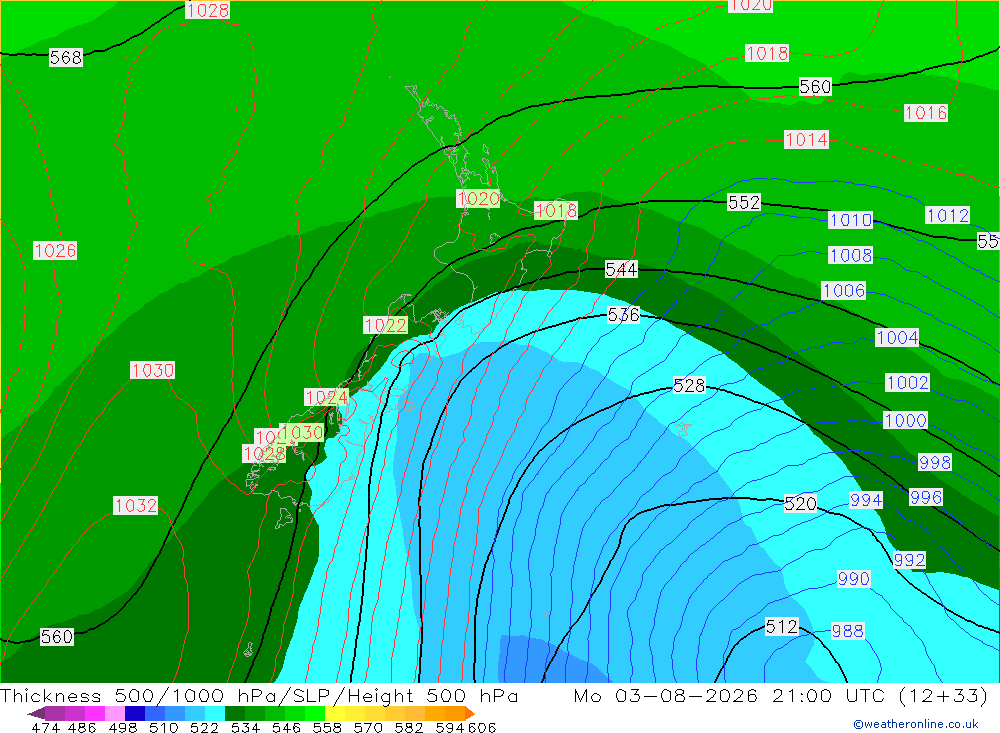Pick the bright yellow legend swatch

(x=335, y=713)
